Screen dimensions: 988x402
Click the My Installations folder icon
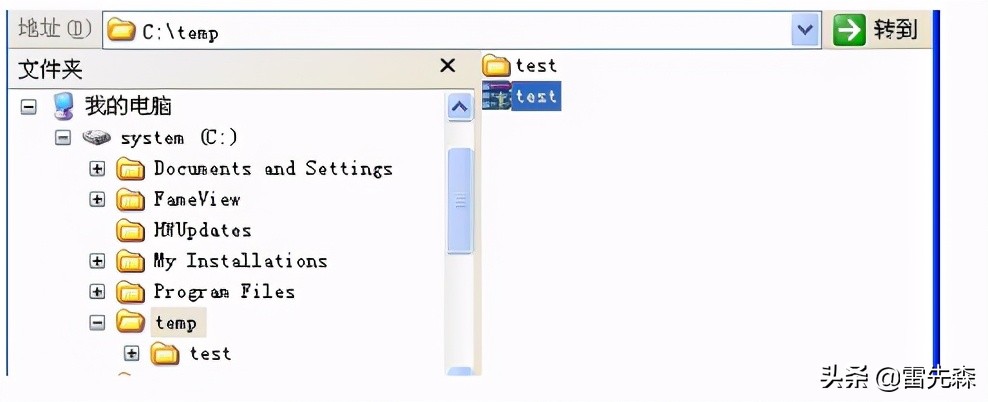click(x=131, y=262)
